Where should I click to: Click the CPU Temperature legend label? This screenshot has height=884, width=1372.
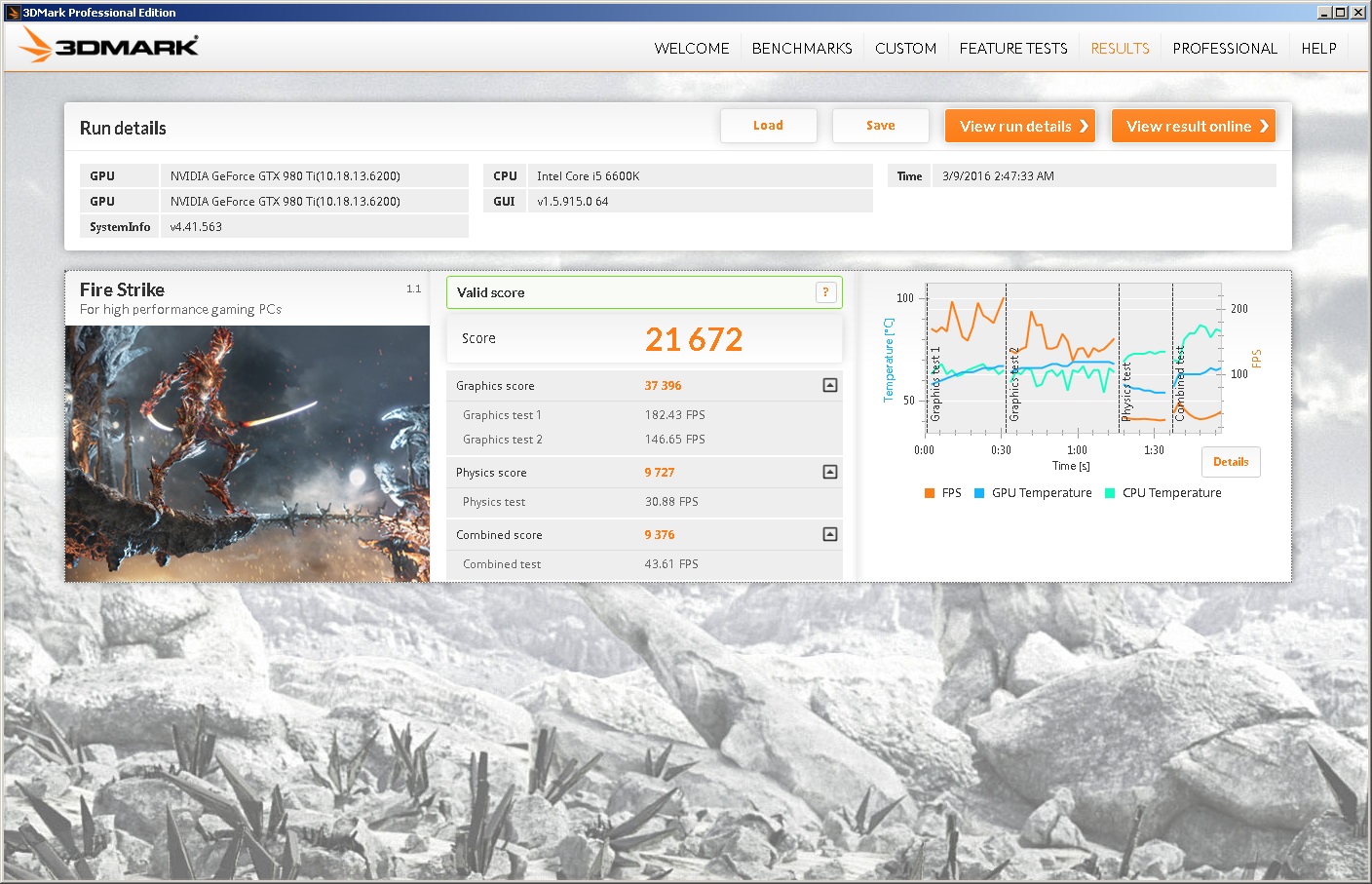click(x=1171, y=493)
